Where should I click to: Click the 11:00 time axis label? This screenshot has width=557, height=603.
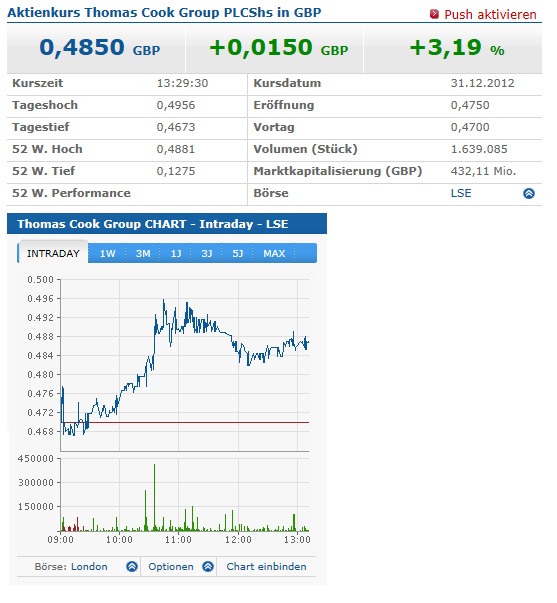click(x=178, y=540)
